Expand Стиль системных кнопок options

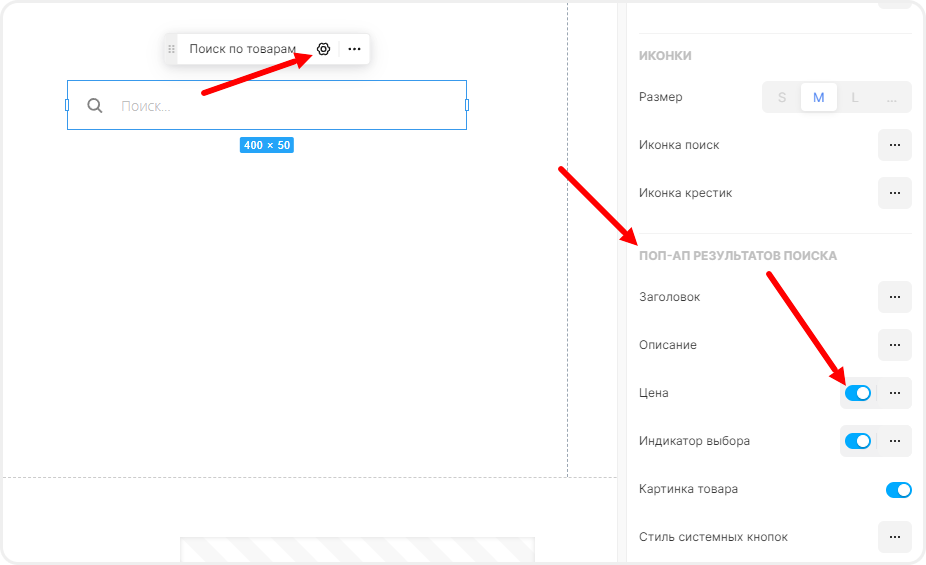tap(894, 537)
